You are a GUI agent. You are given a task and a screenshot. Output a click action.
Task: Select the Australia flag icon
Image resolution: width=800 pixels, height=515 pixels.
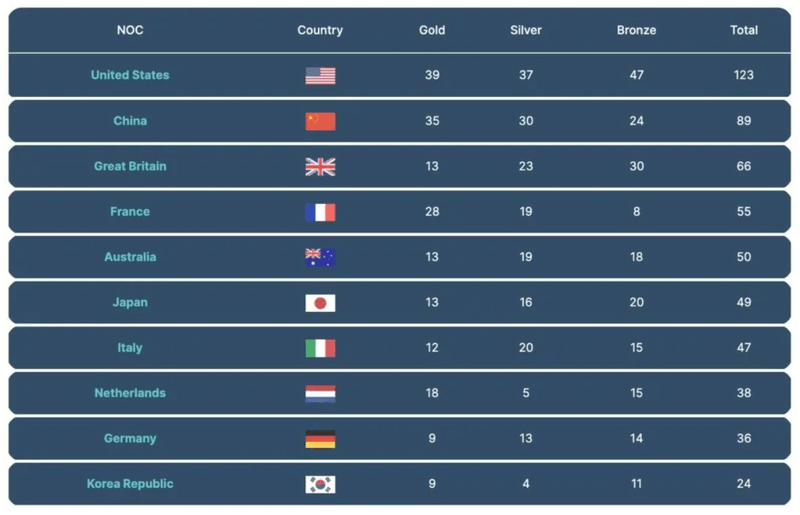[x=320, y=257]
